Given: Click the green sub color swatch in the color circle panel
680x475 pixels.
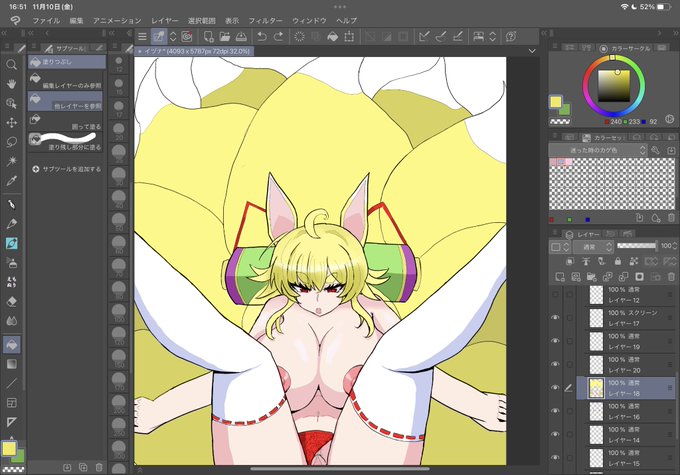Looking at the screenshot, I should [566, 110].
